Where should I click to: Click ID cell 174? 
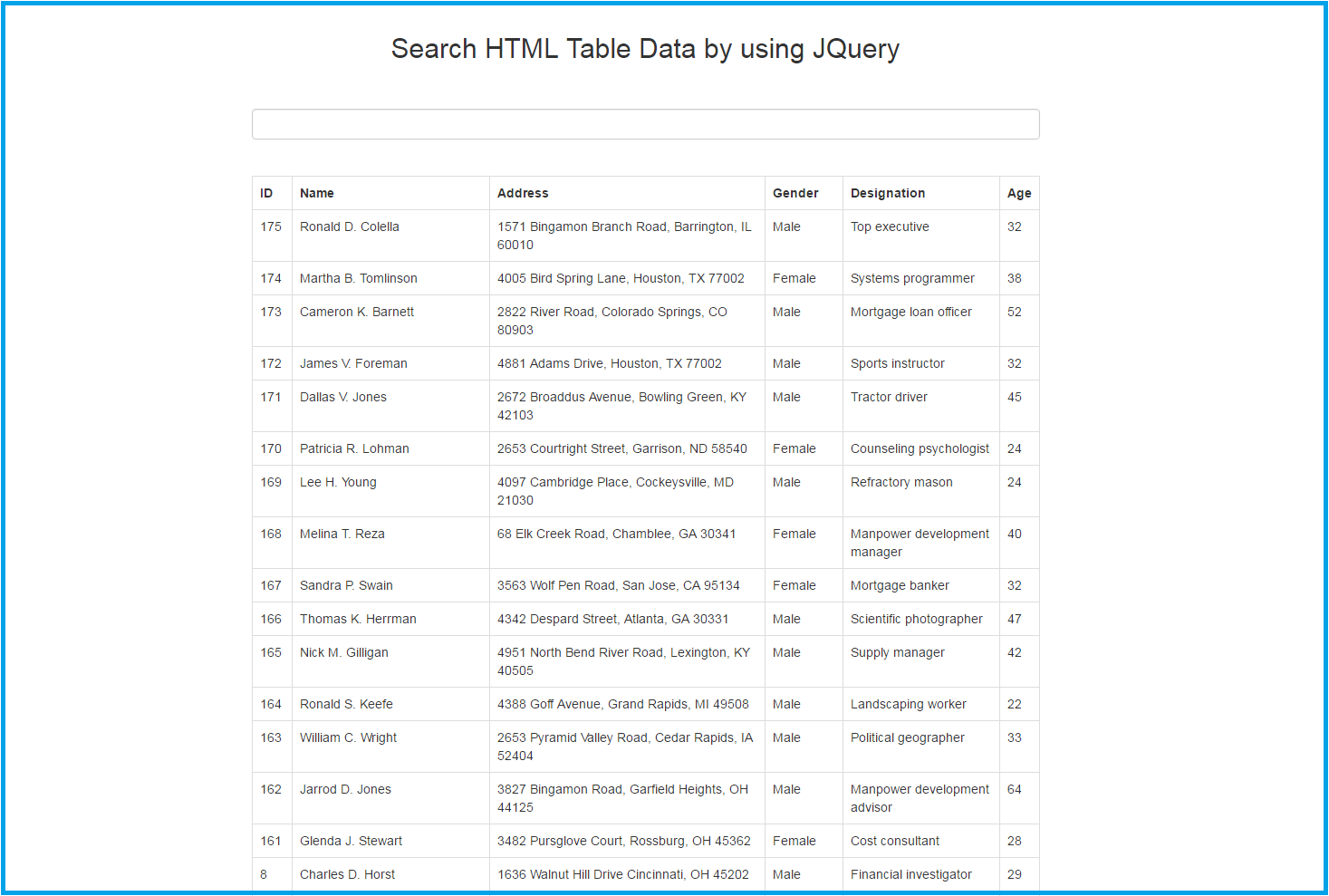tap(271, 278)
